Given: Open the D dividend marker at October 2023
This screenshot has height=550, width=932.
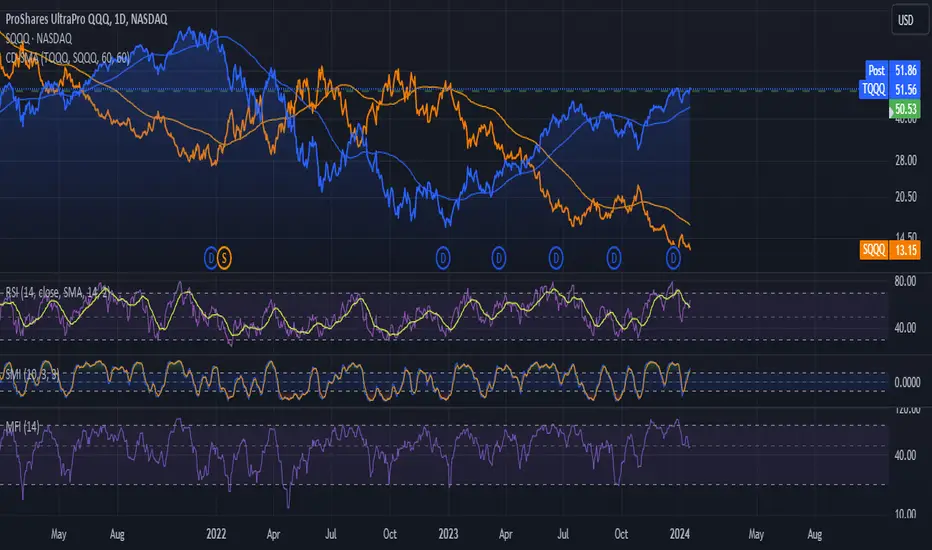Looking at the screenshot, I should click(x=613, y=258).
